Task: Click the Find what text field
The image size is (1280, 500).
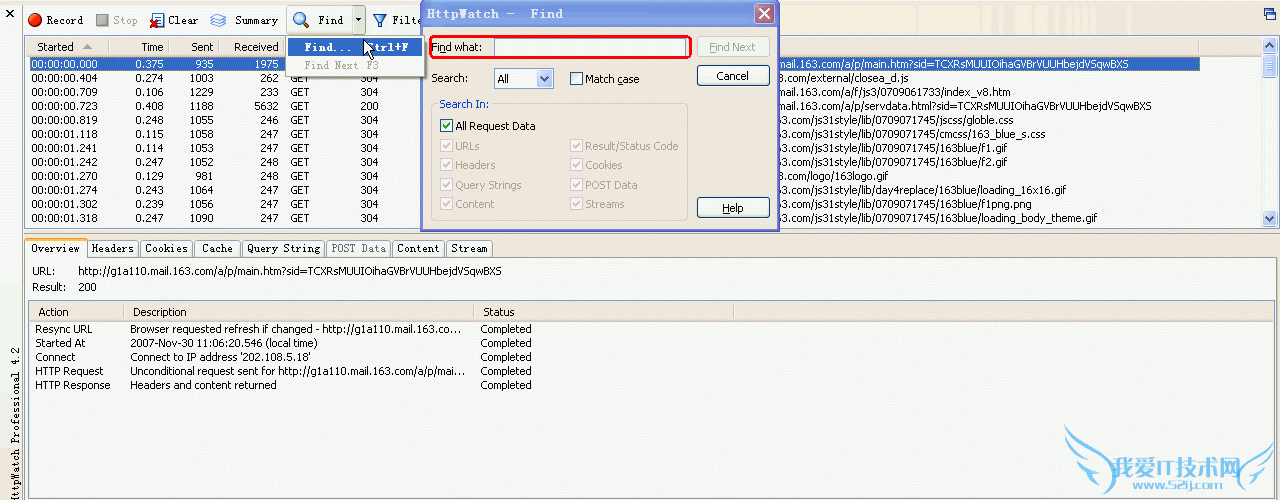Action: click(589, 47)
